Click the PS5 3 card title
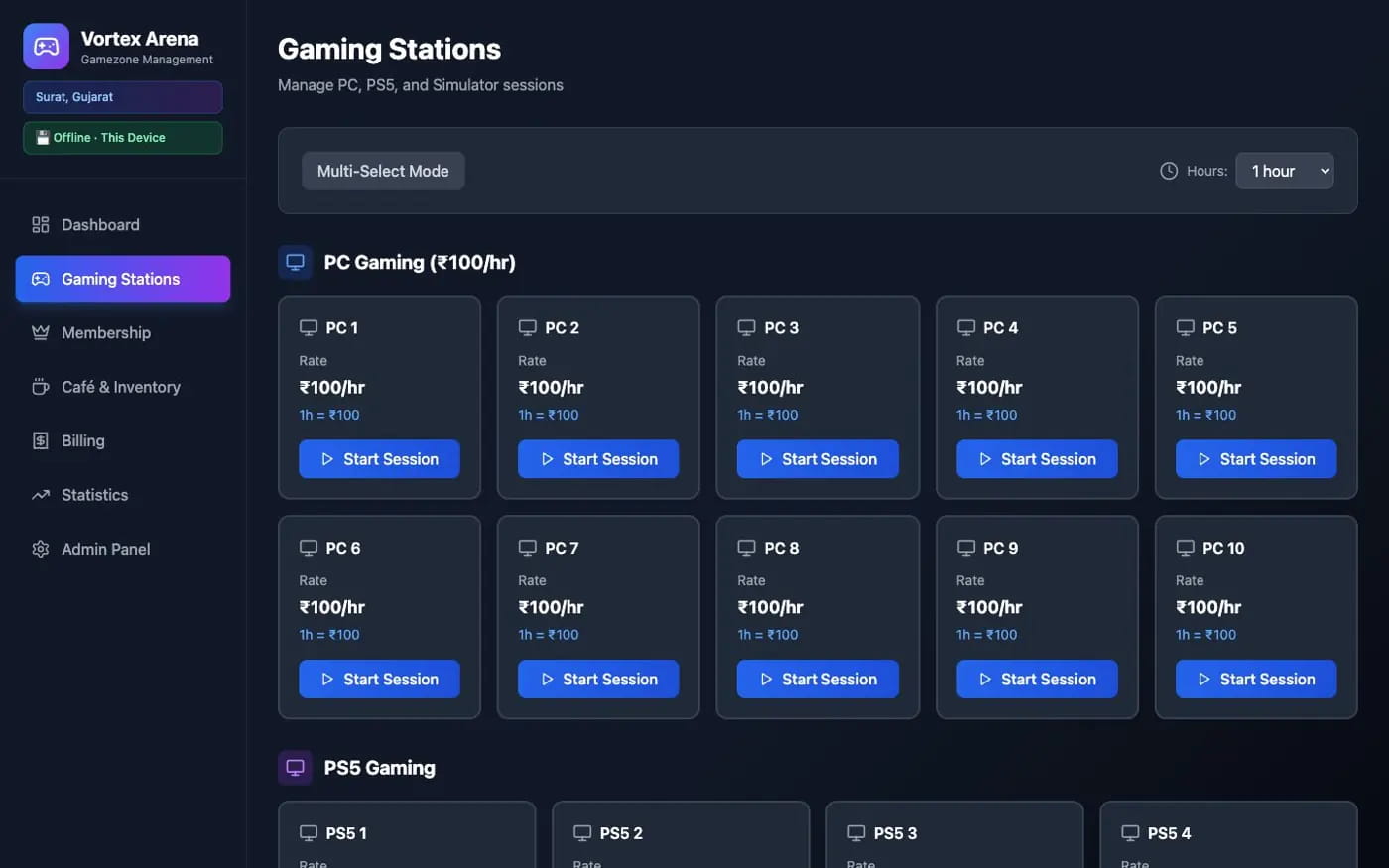This screenshot has width=1389, height=868. 895,833
